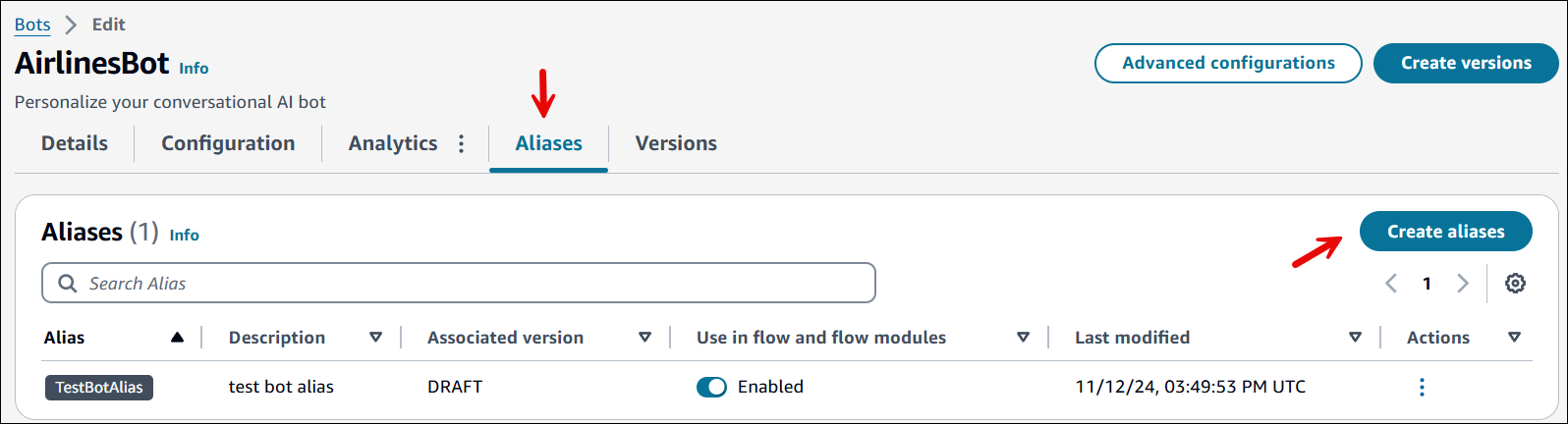Click the search magnifier icon
This screenshot has width=1568, height=424.
[x=68, y=284]
